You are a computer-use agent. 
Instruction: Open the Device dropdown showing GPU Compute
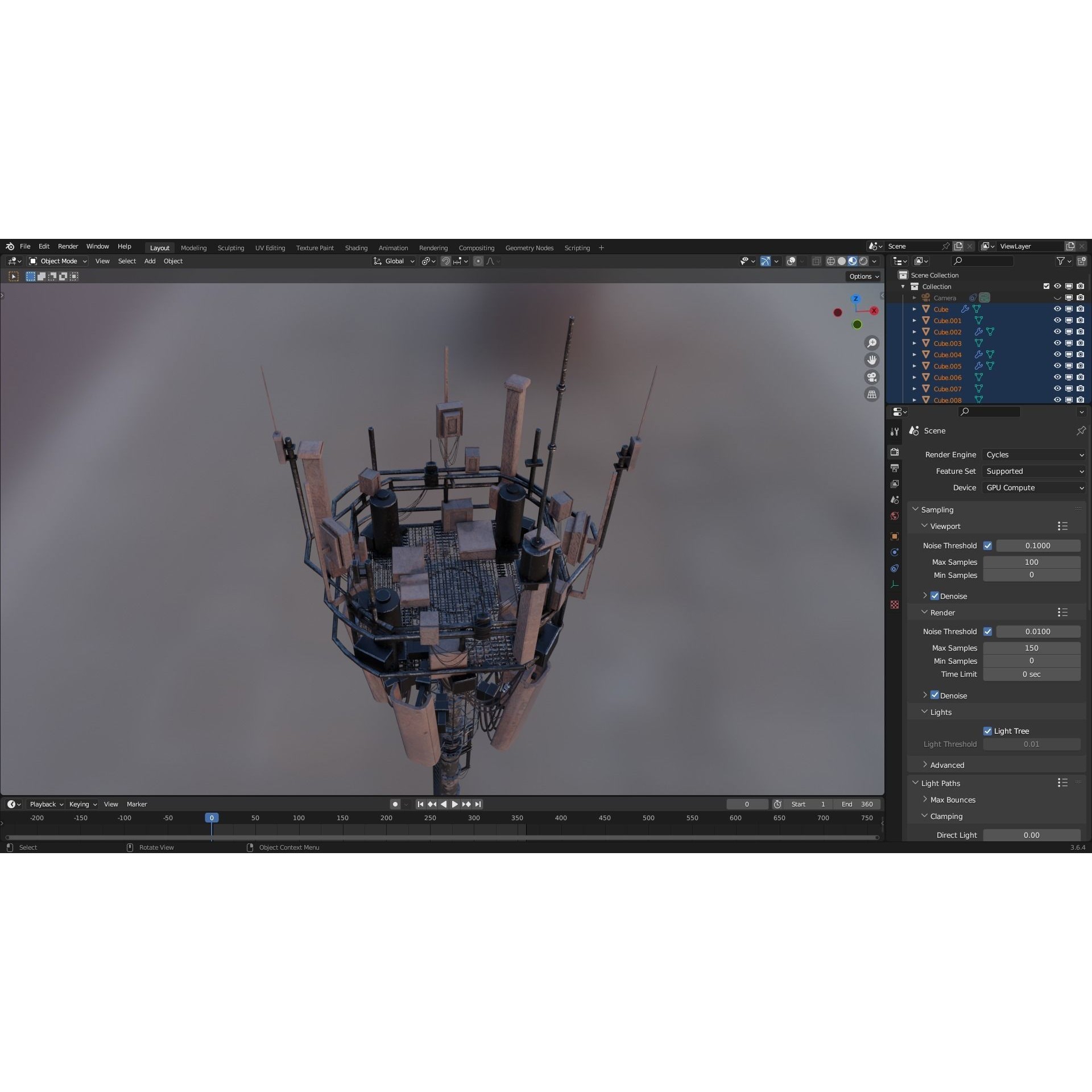click(x=1033, y=487)
